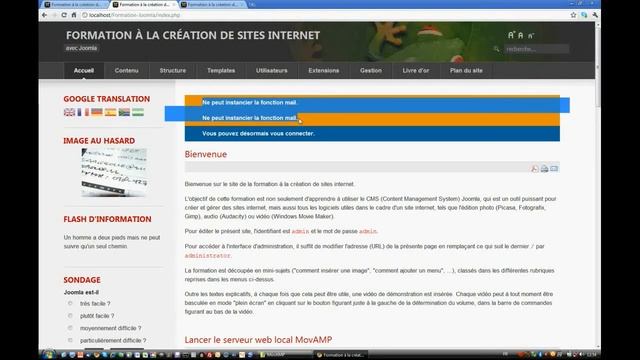This screenshot has width=640, height=360.
Task: Click the taskbar clock
Action: (x=591, y=354)
